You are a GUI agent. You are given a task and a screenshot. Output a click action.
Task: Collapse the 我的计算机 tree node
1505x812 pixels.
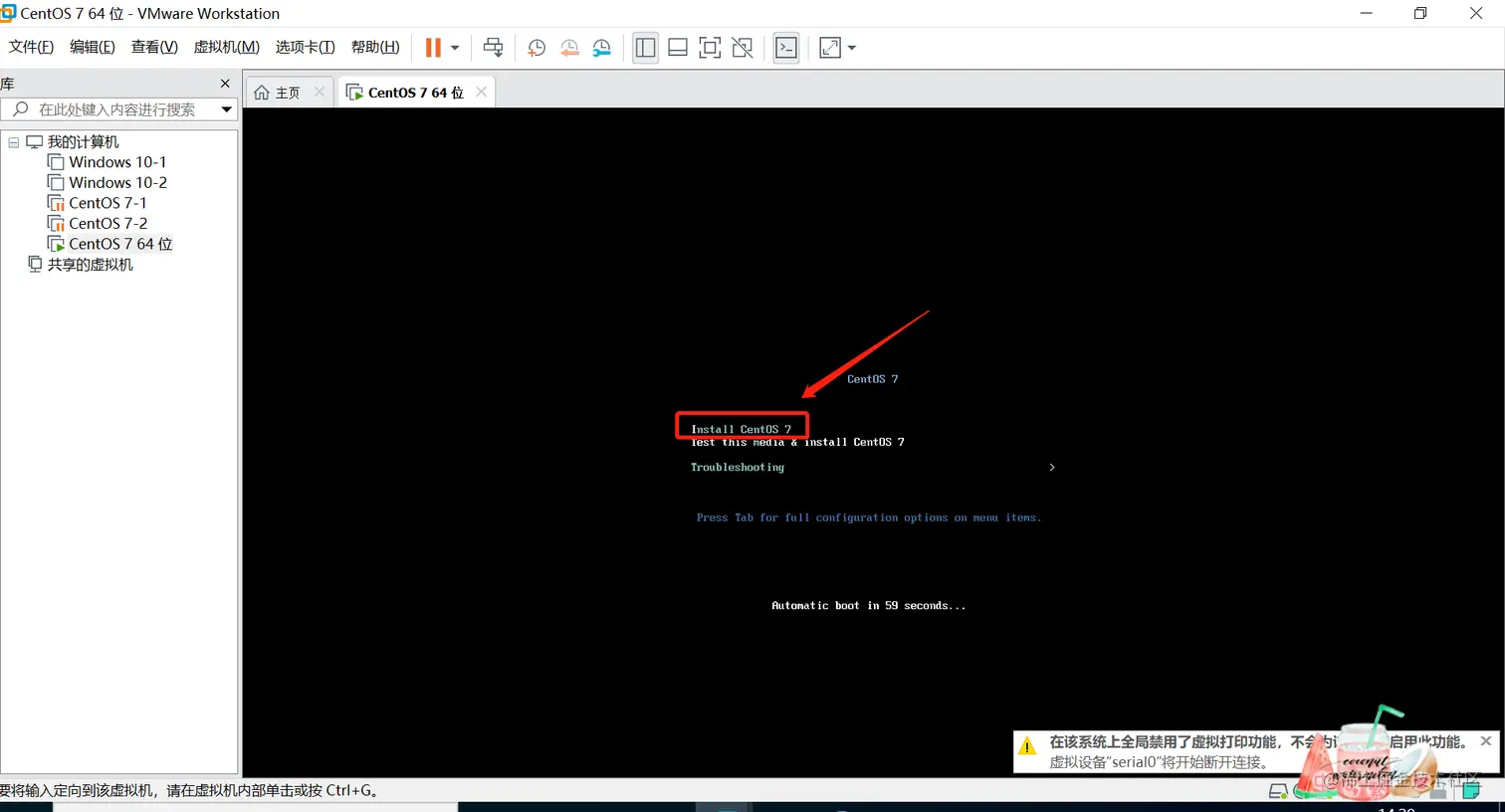(x=14, y=142)
